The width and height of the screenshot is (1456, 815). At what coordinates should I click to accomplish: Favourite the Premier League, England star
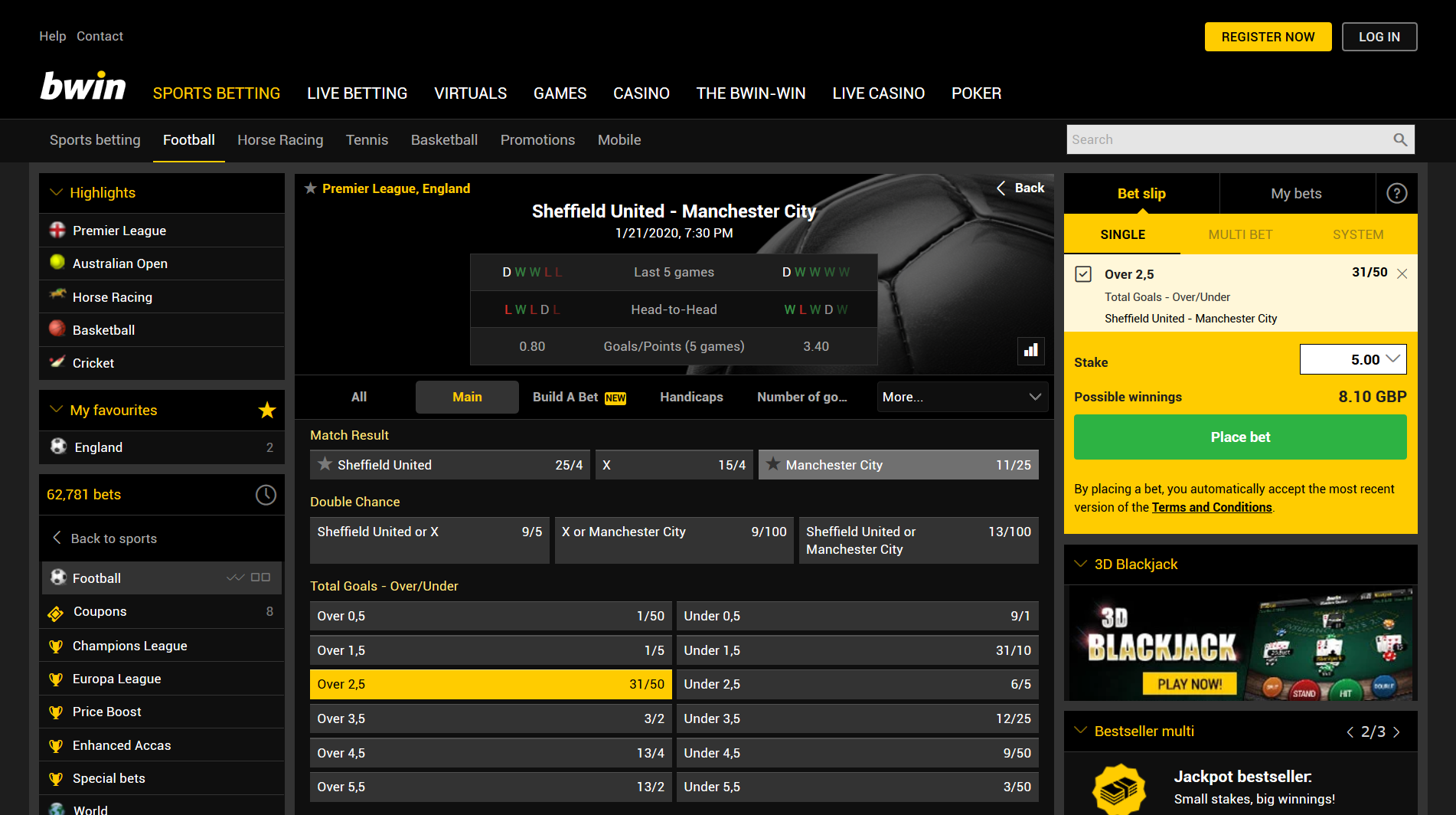(310, 188)
